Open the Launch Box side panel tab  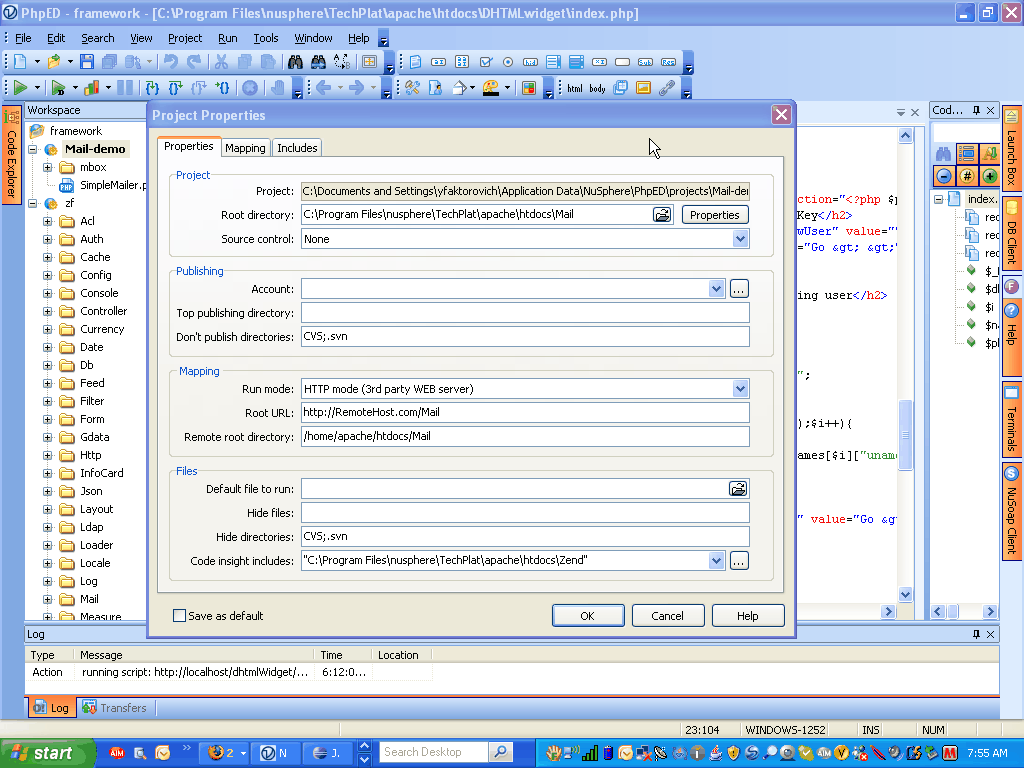(1012, 149)
